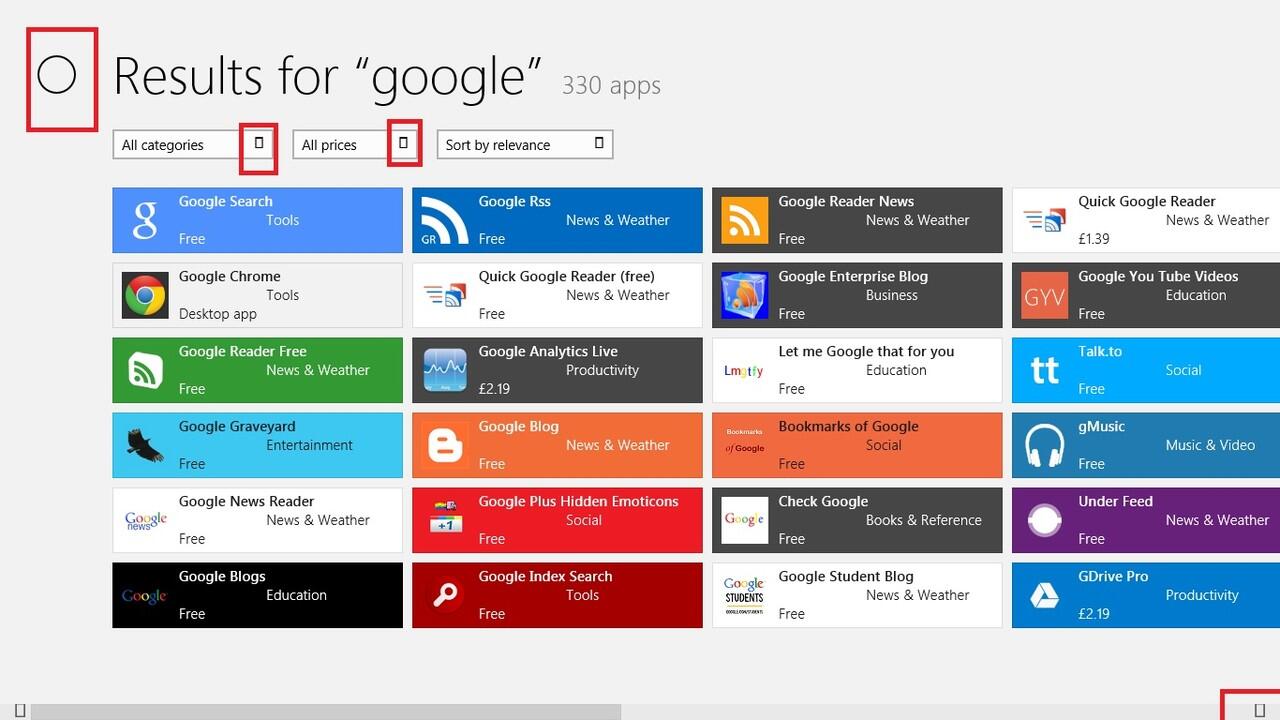
Task: Click 'Google You Tube Videos' title text
Action: point(1158,276)
